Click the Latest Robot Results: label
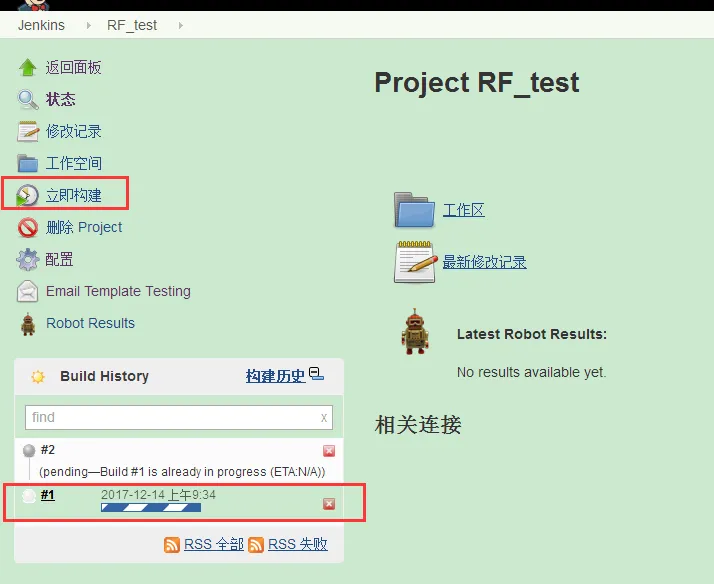The height and width of the screenshot is (584, 714). (532, 334)
